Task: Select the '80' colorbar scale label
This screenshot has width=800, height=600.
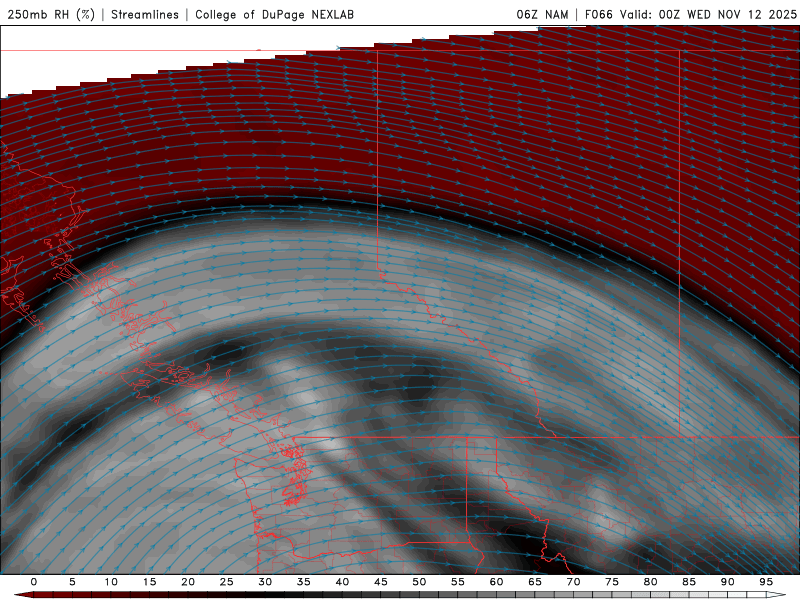Action: tap(651, 582)
